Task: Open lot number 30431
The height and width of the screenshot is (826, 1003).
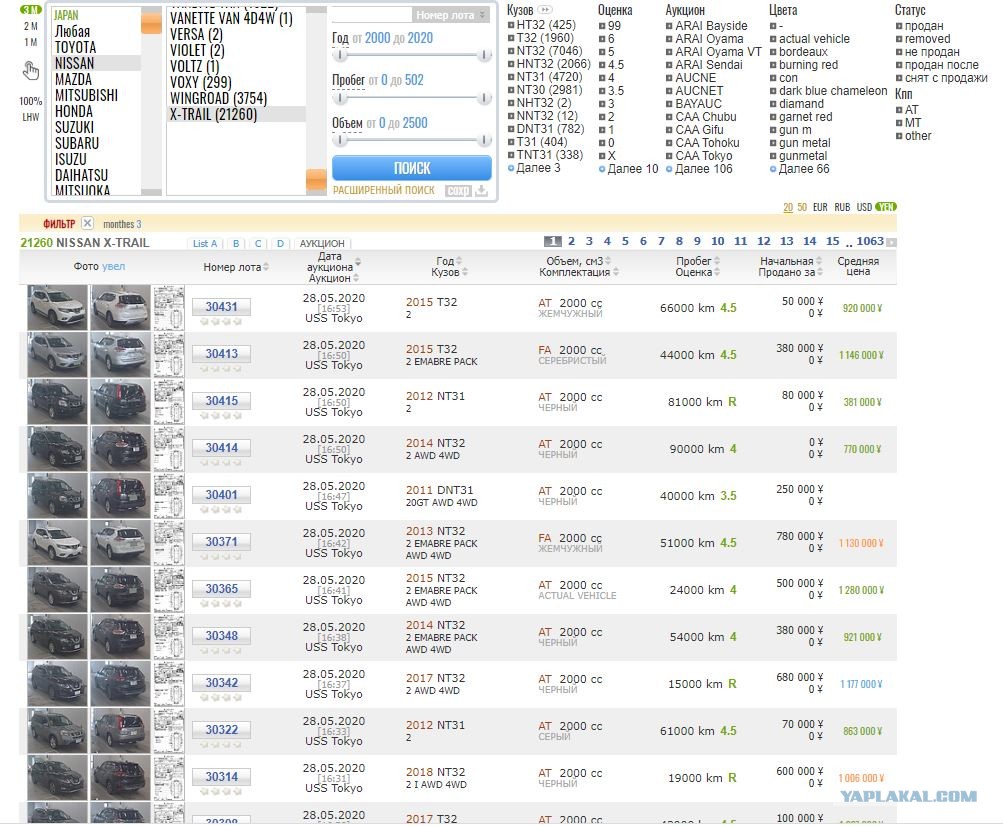Action: 221,307
